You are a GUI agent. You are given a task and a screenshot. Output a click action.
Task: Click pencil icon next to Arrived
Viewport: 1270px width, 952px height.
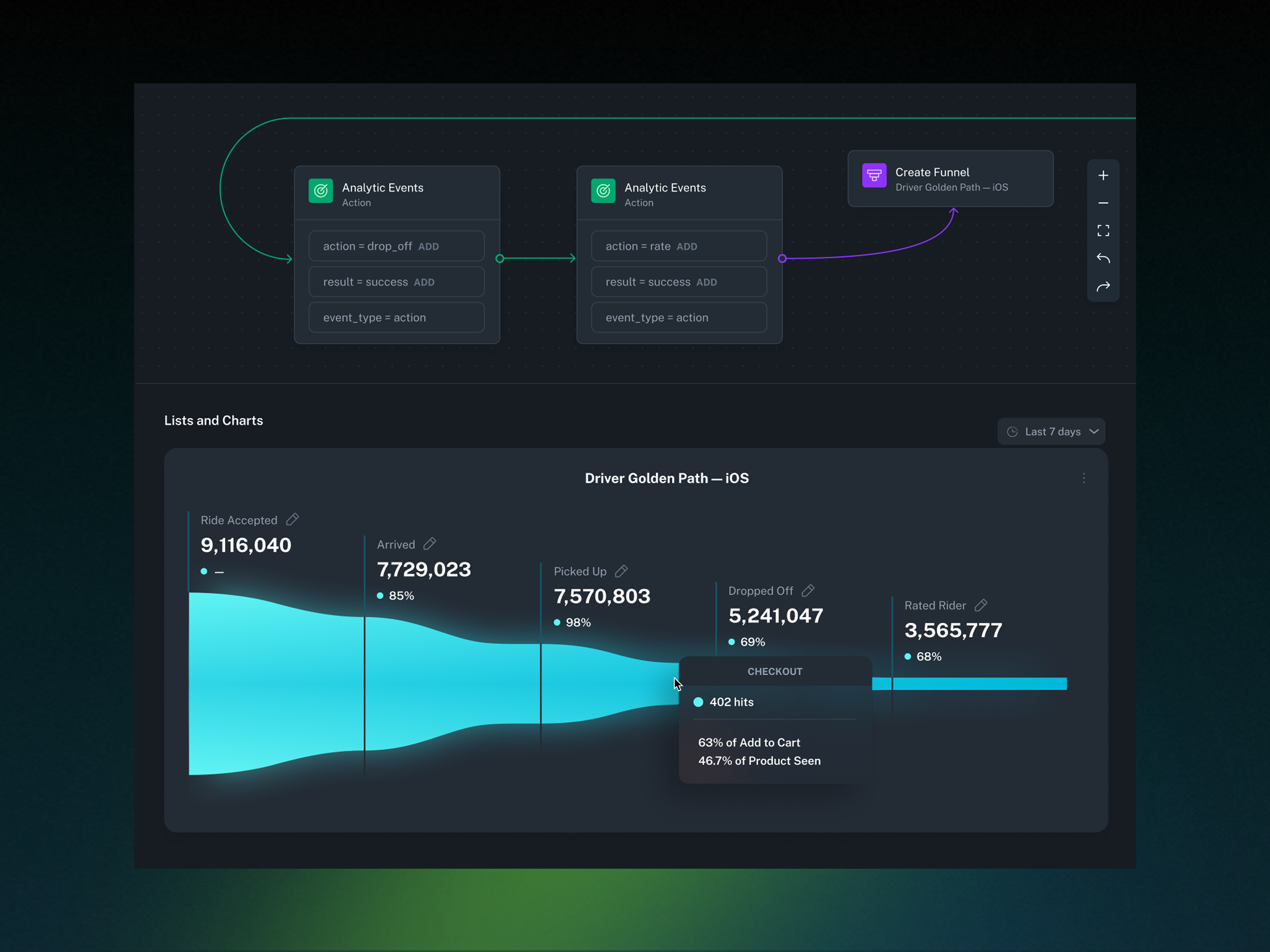pyautogui.click(x=429, y=543)
